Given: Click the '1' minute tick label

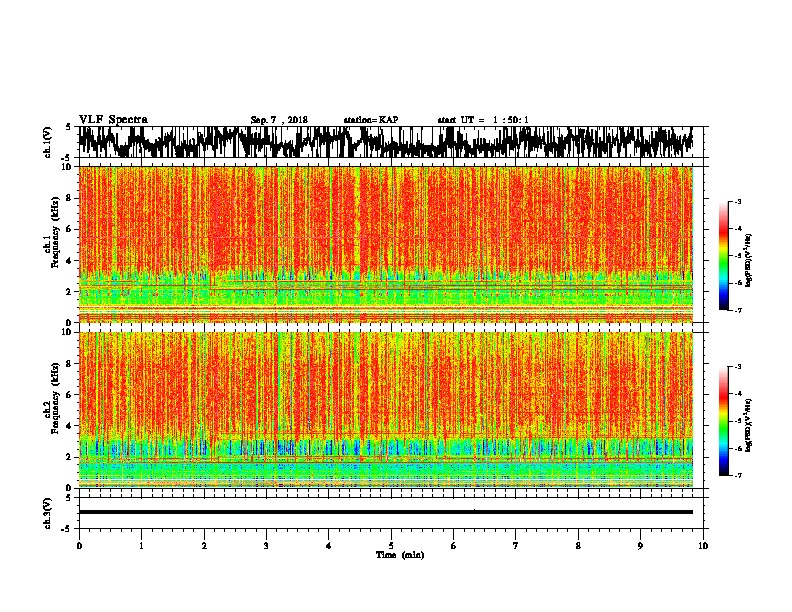Looking at the screenshot, I should [141, 545].
